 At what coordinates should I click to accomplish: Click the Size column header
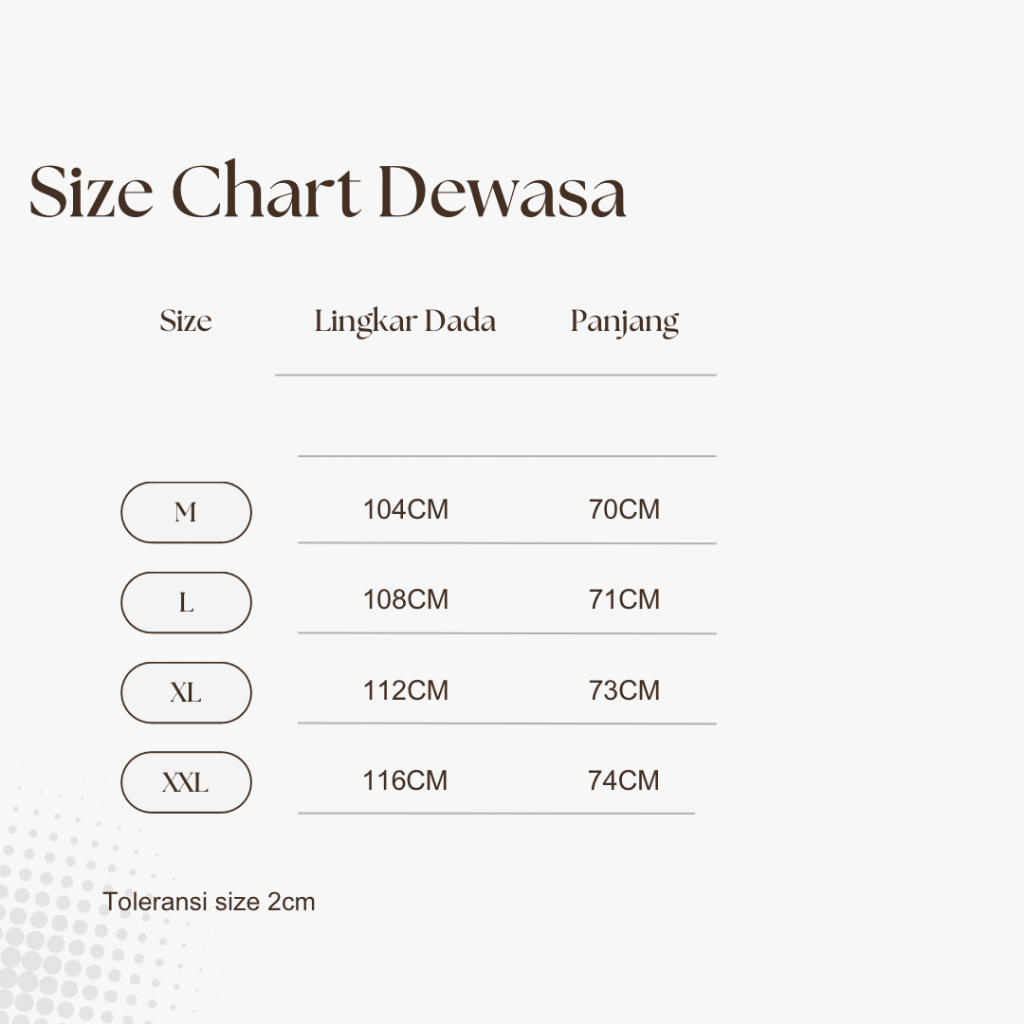point(186,321)
